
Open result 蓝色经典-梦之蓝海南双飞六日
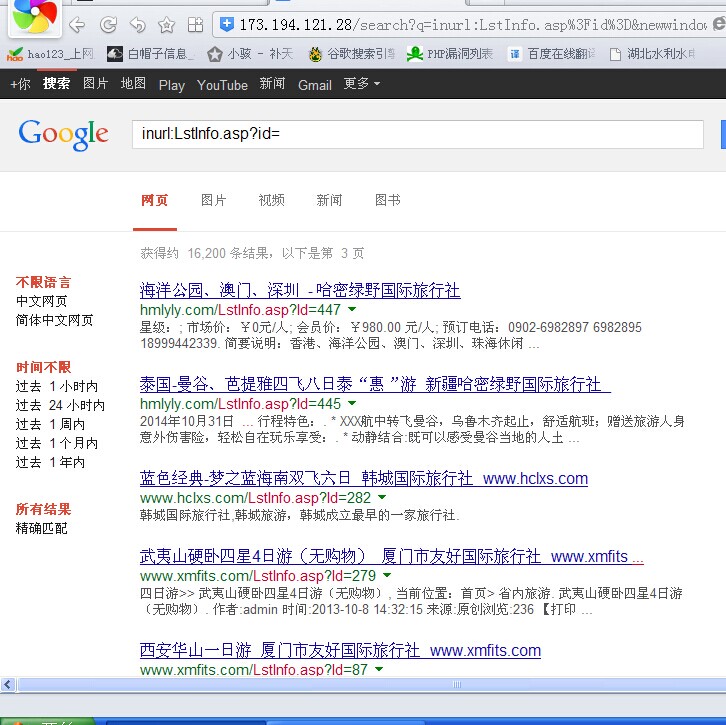pos(363,479)
